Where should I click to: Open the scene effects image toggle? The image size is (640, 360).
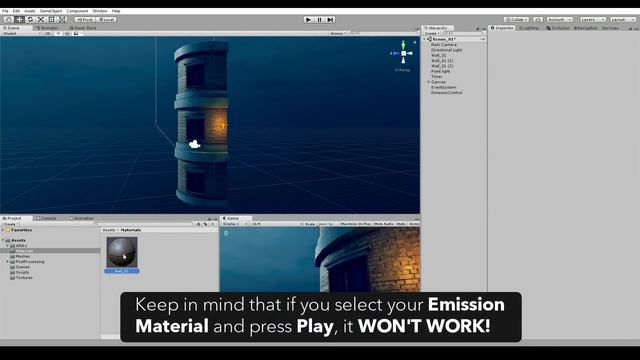[x=76, y=33]
